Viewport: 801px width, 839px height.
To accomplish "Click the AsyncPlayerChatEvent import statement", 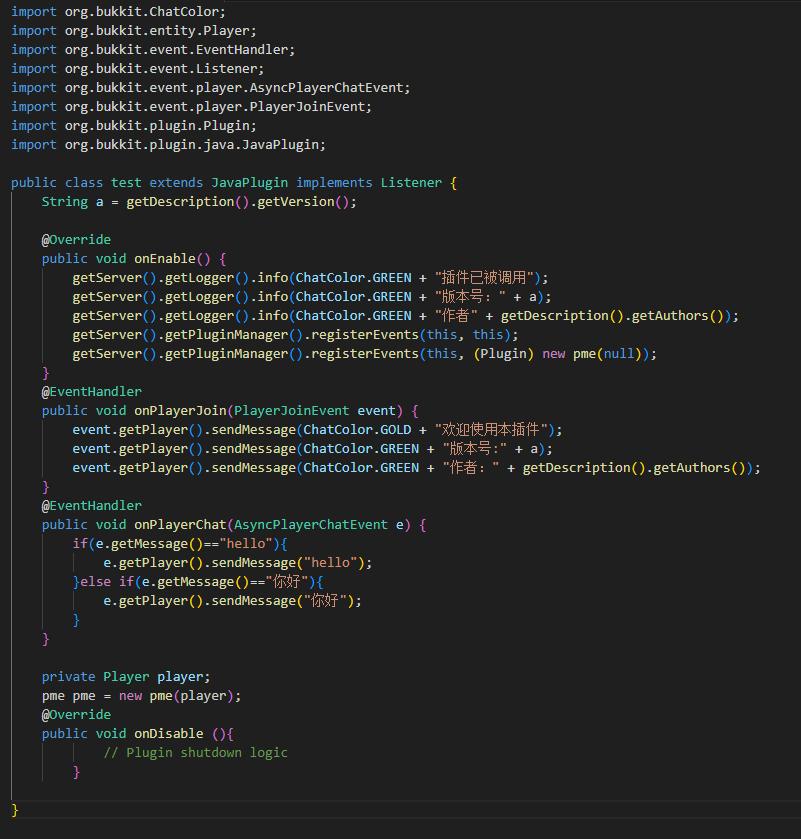I will click(x=210, y=88).
